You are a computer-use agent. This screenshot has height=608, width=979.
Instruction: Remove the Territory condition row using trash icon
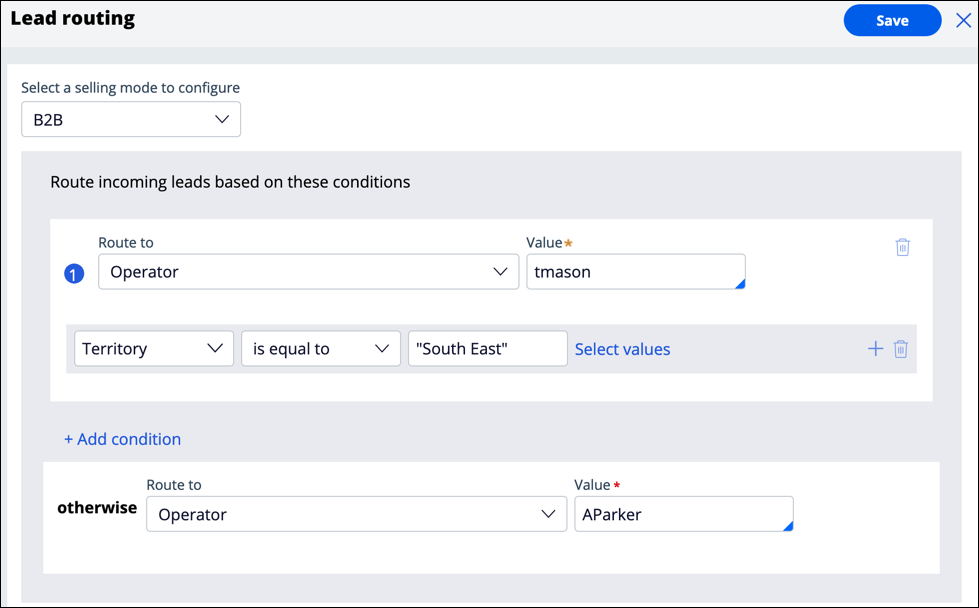tap(901, 349)
